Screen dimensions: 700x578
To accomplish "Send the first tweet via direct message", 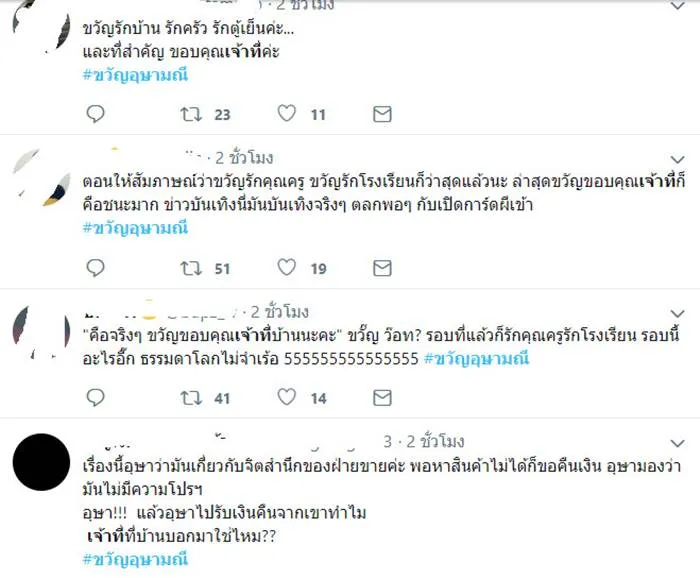I will point(382,114).
